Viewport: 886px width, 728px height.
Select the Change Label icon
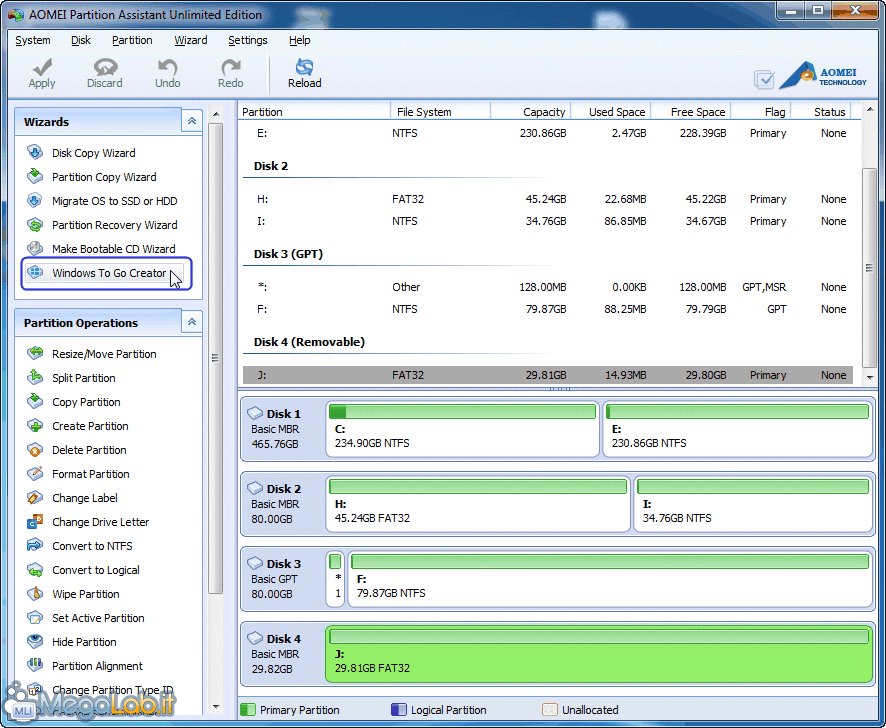coord(35,498)
